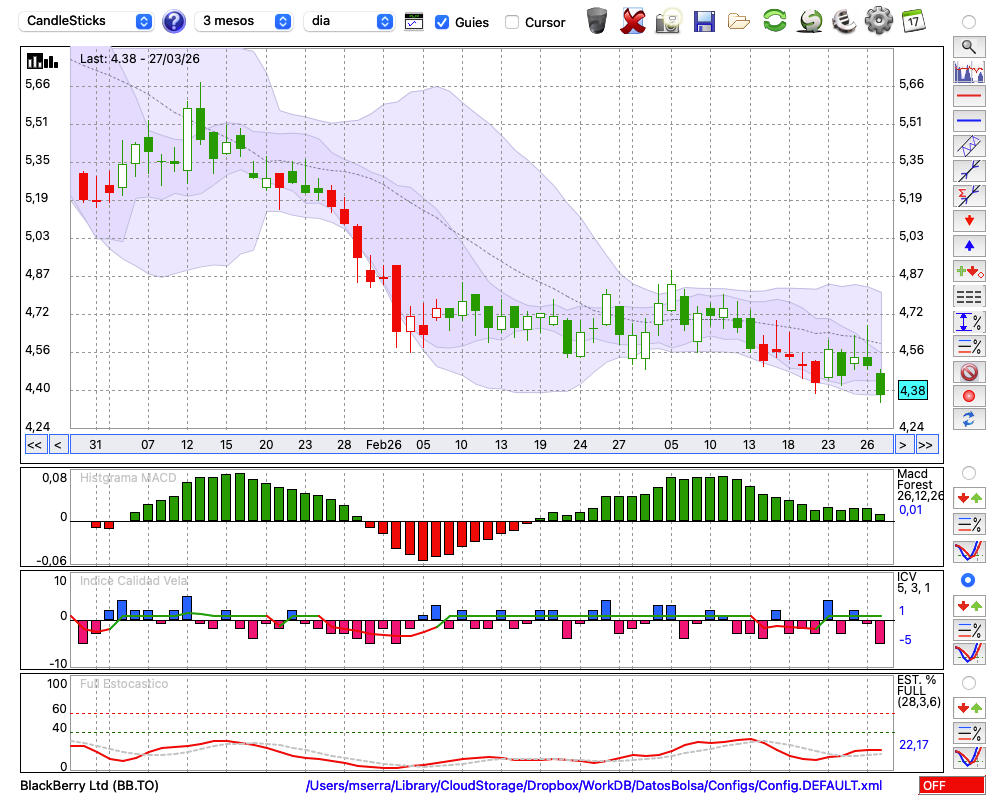This screenshot has width=1000, height=800.
Task: Enable the Cursor checkbox
Action: pyautogui.click(x=511, y=22)
